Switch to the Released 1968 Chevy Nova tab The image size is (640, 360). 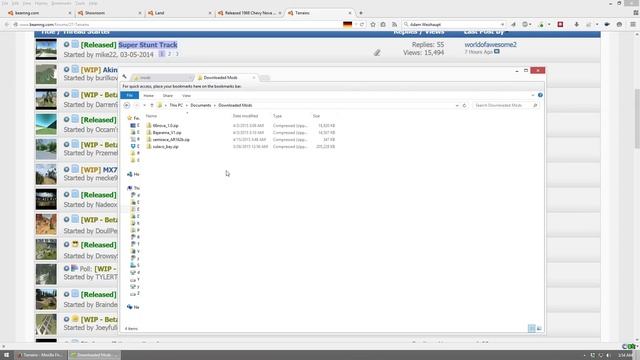point(249,13)
